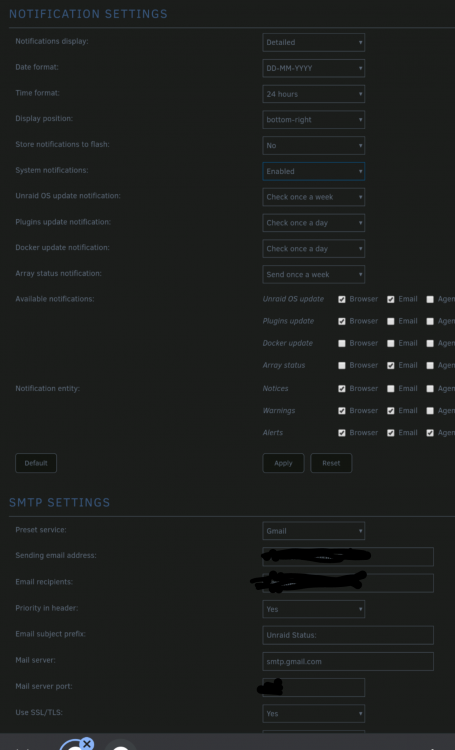Uncheck Email for Alerts

390,433
